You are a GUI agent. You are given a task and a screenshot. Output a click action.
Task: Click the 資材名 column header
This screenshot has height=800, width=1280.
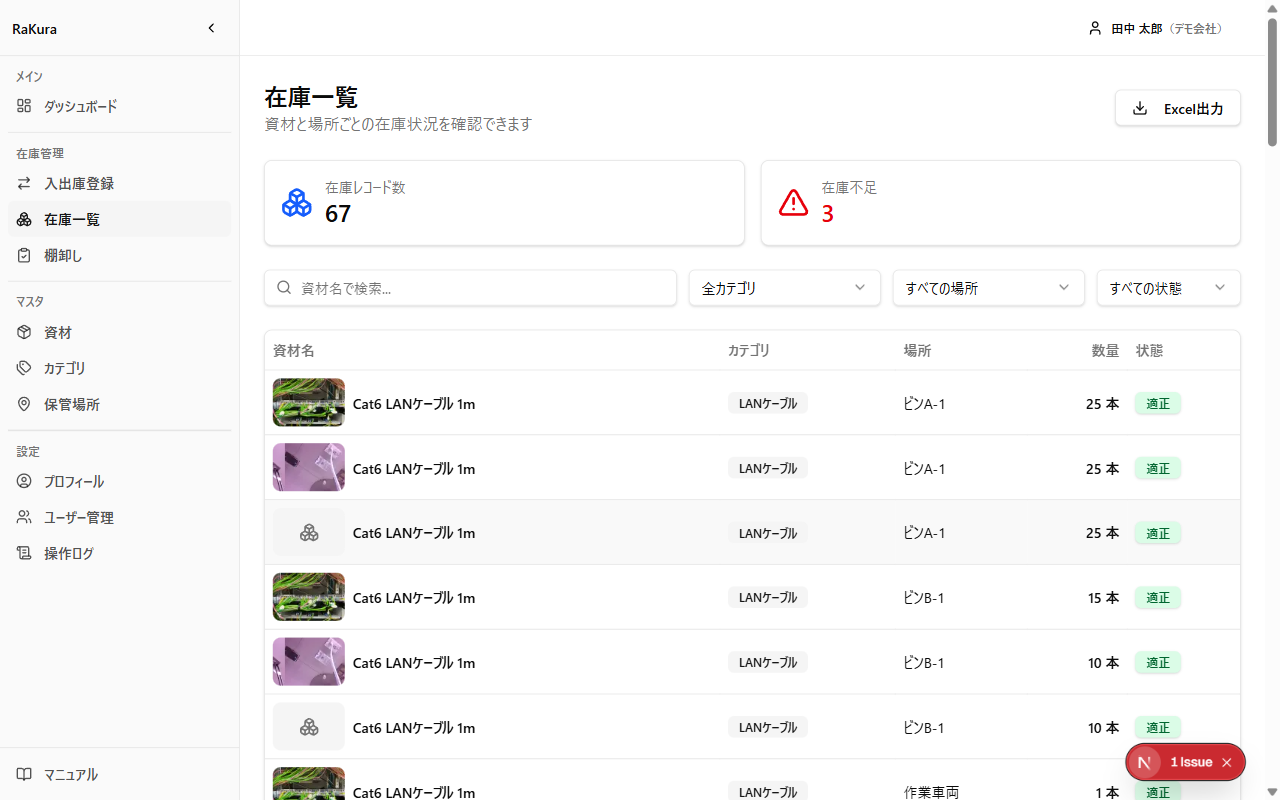294,351
